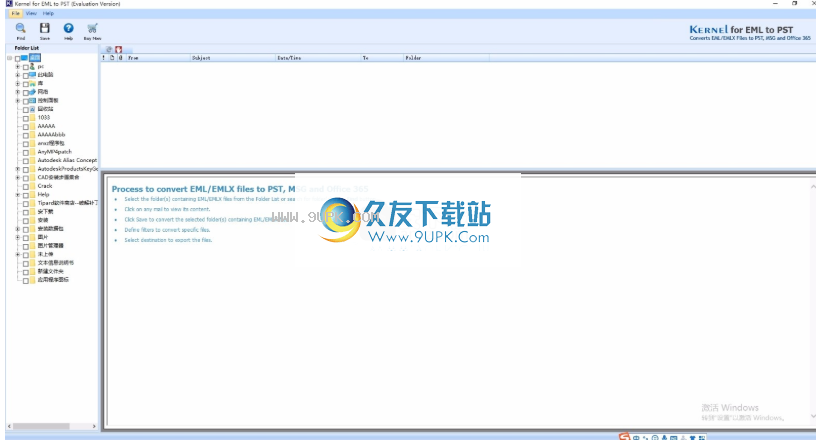This screenshot has width=816, height=440.
Task: Tick the checkbox for the Help folder
Action: coord(26,195)
